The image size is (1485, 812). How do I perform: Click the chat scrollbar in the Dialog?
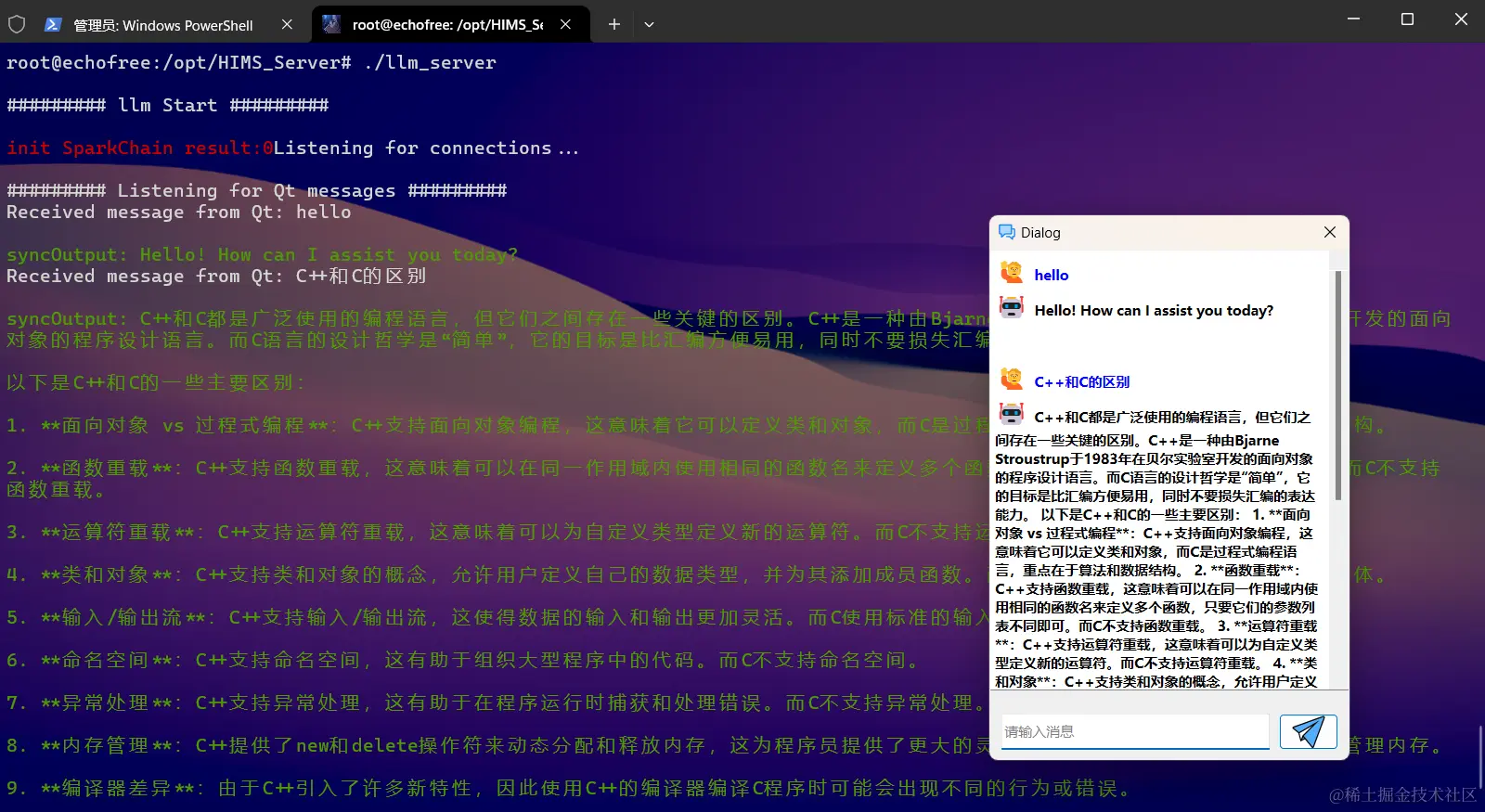pyautogui.click(x=1337, y=385)
